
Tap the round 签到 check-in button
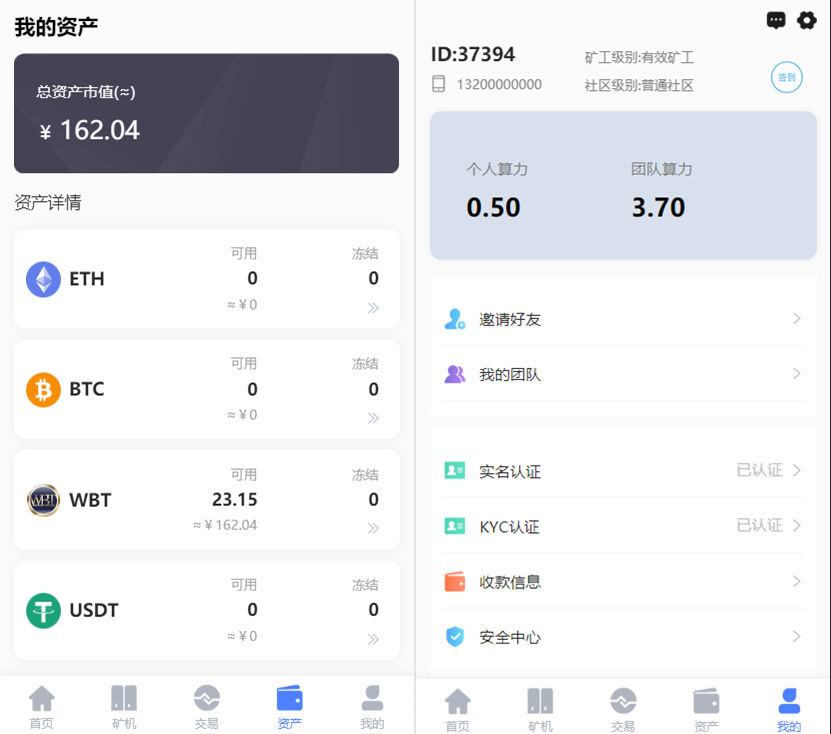(x=786, y=77)
